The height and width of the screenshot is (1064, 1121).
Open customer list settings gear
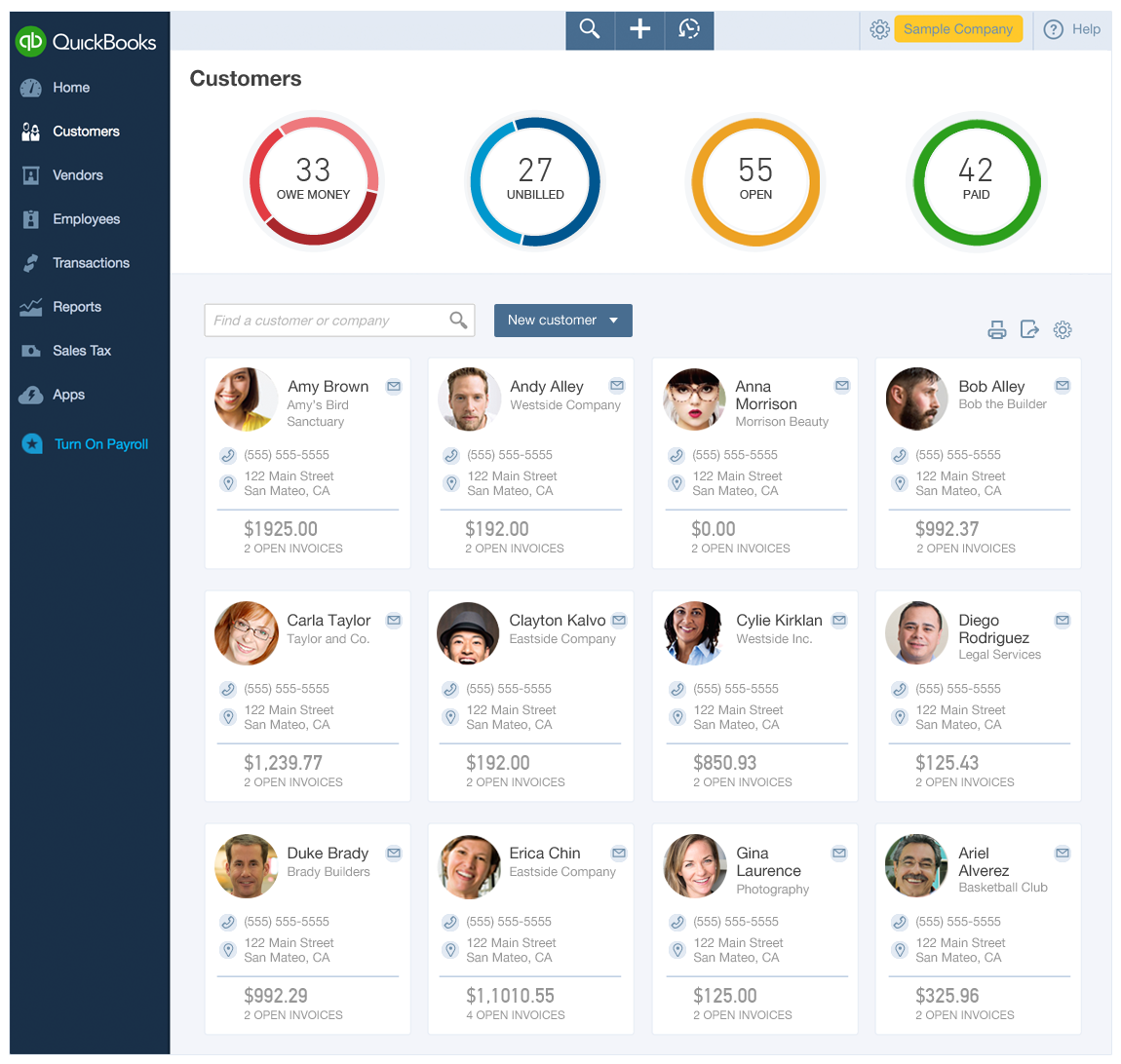point(1063,329)
